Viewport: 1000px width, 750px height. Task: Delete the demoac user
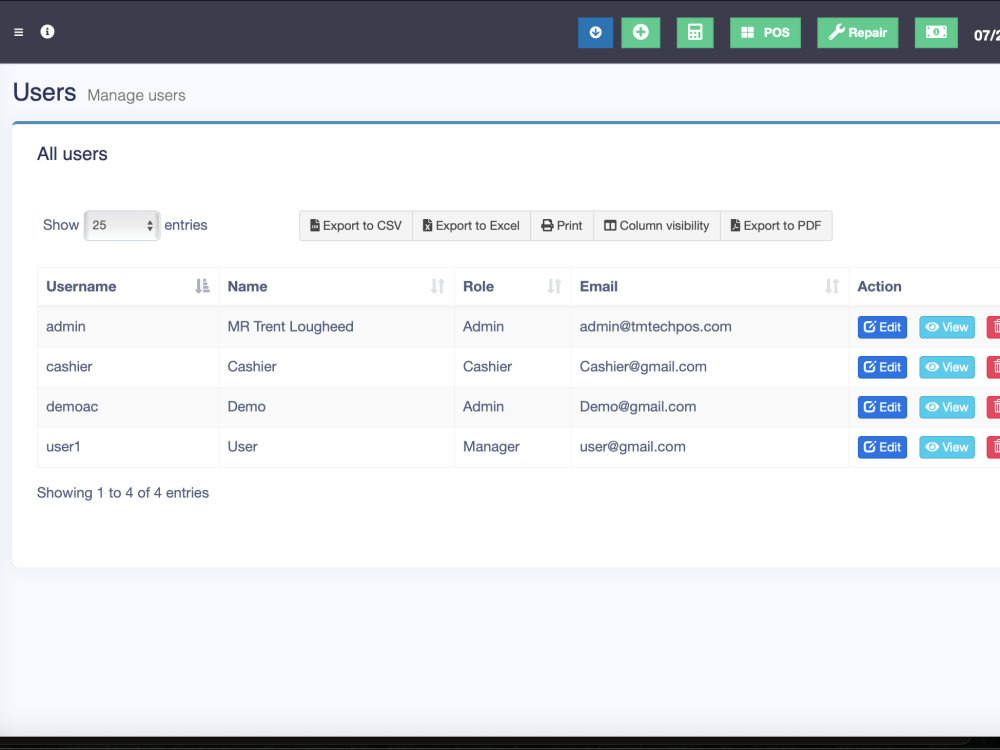pos(994,408)
